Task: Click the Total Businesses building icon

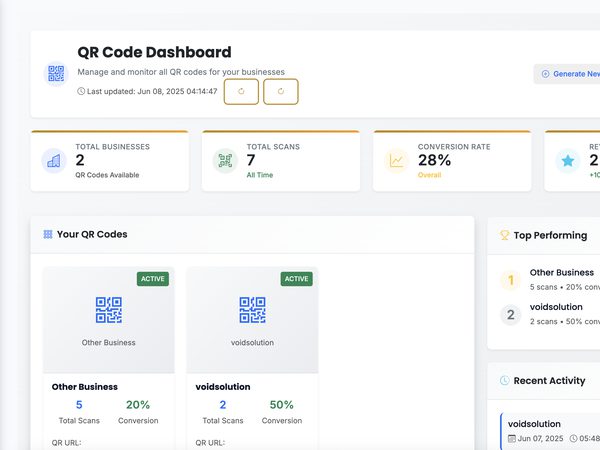Action: (x=54, y=161)
